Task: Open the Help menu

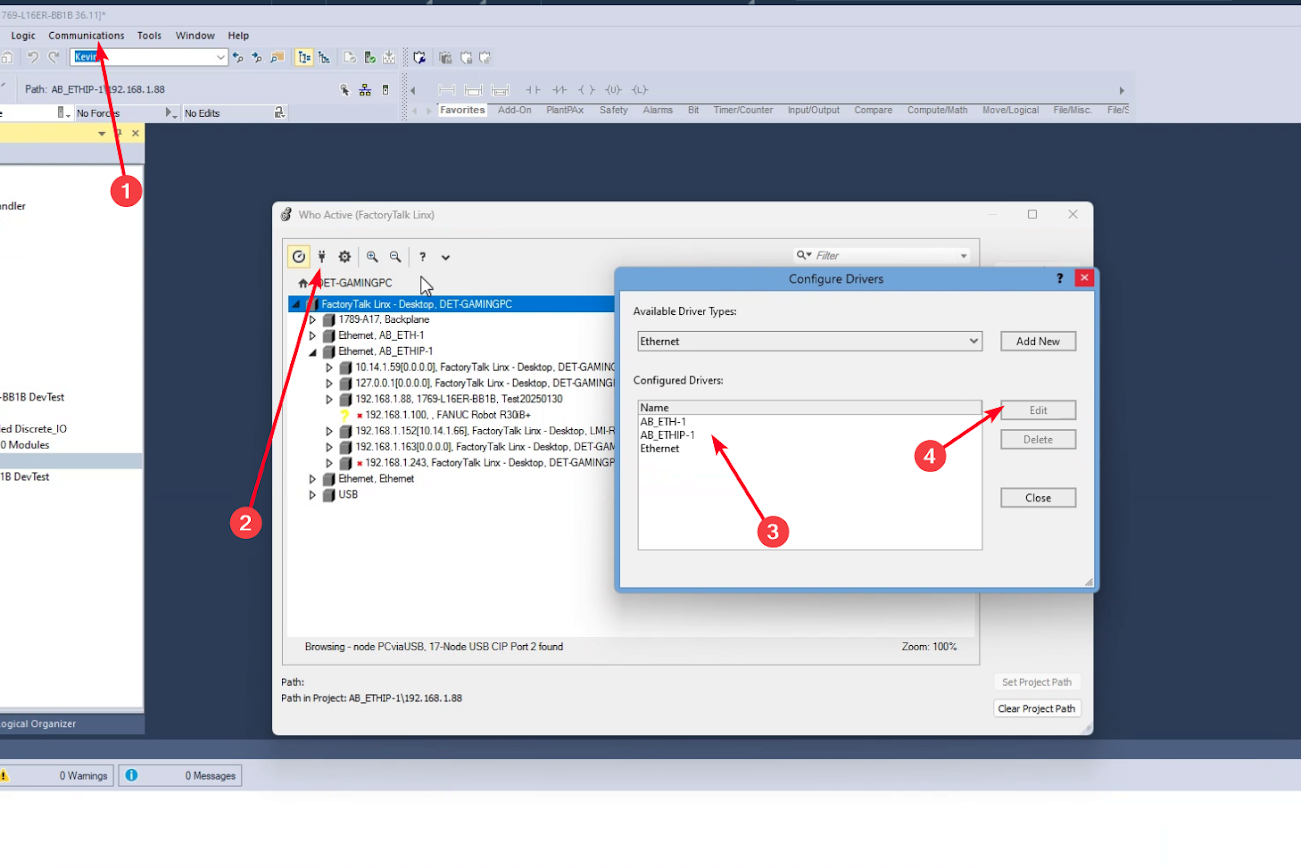Action: click(238, 36)
